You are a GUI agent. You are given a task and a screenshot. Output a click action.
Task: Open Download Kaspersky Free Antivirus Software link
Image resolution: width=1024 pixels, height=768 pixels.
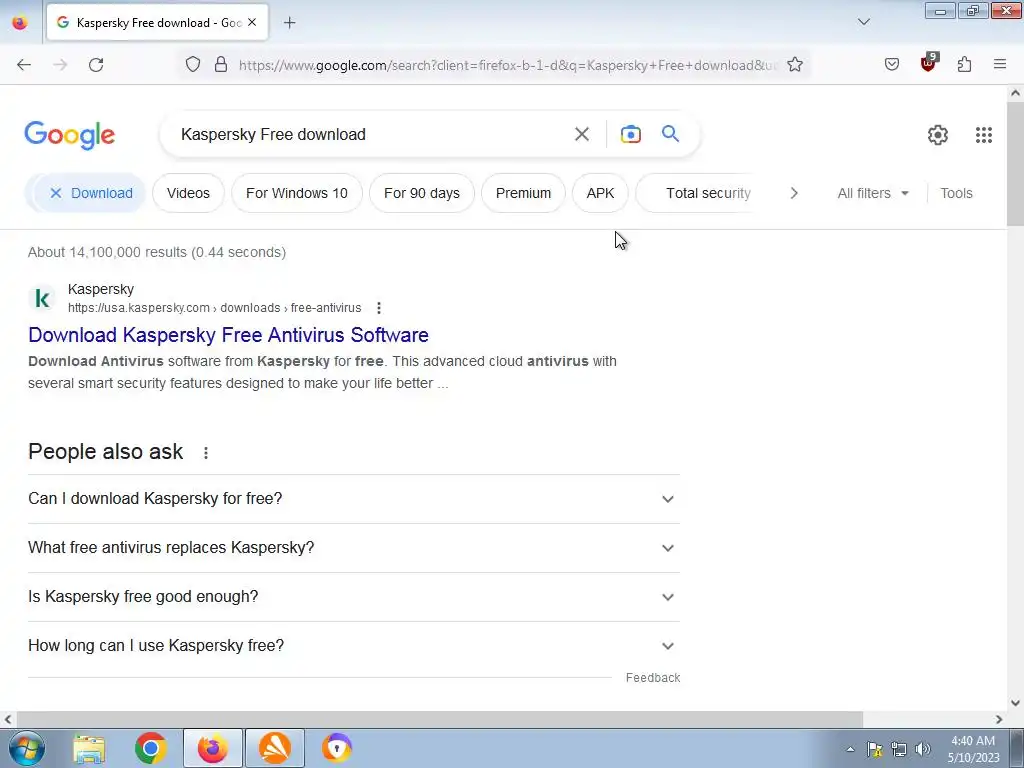pyautogui.click(x=229, y=335)
